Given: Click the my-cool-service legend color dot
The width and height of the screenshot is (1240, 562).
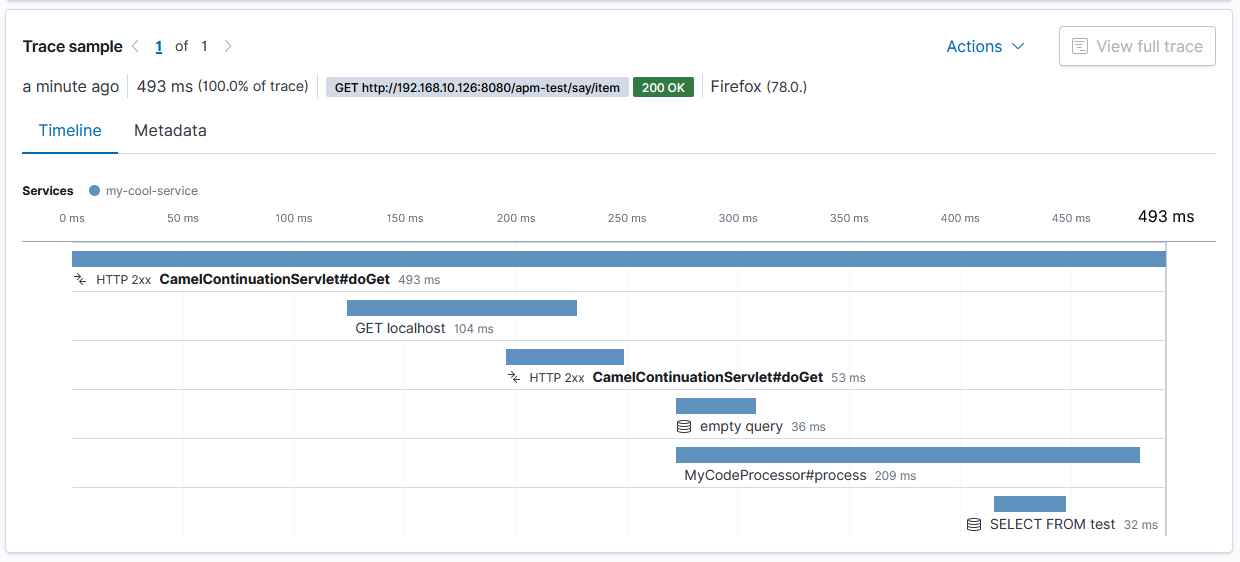Looking at the screenshot, I should 94,190.
